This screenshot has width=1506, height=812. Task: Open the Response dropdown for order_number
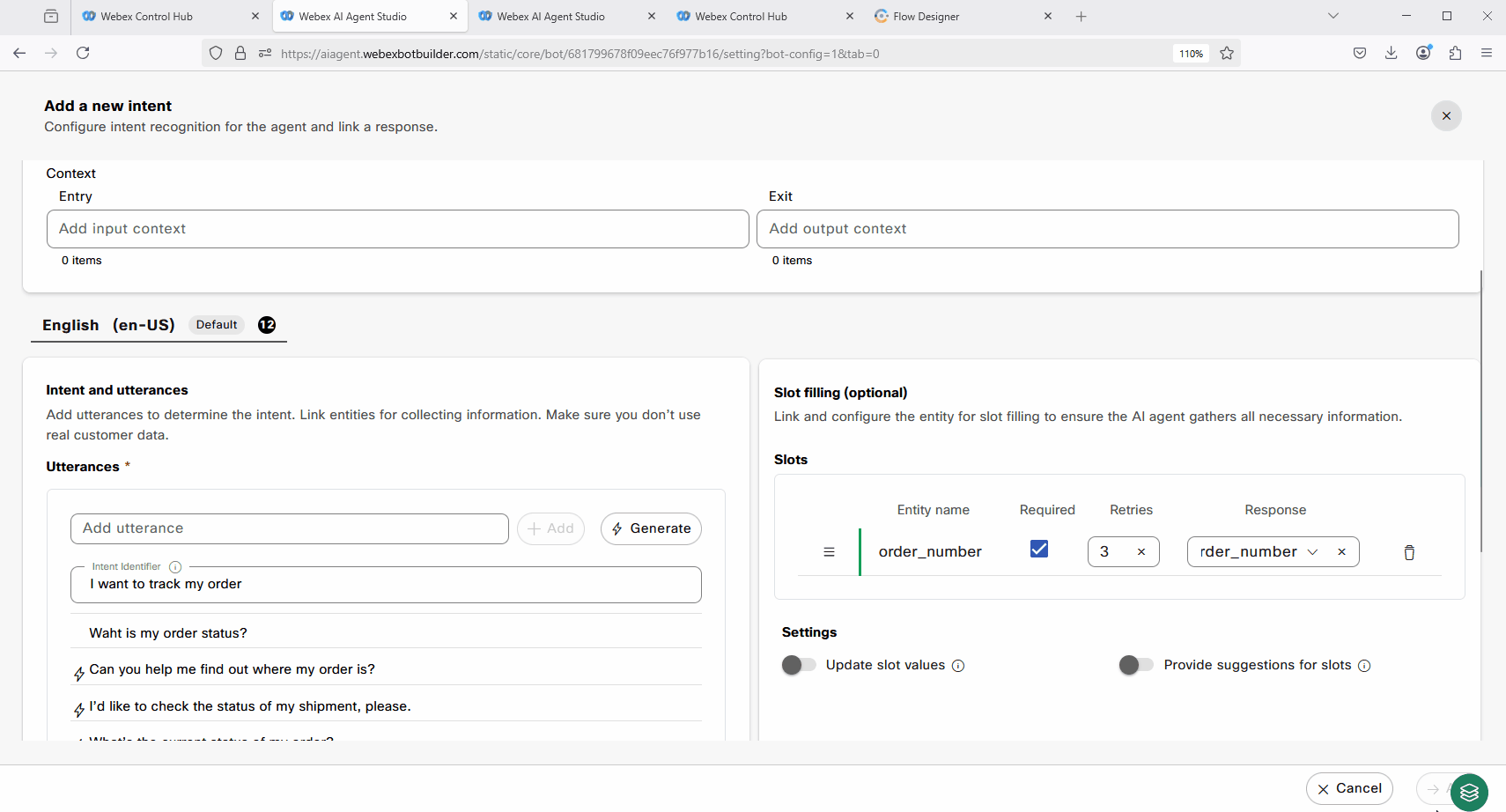[x=1312, y=552]
